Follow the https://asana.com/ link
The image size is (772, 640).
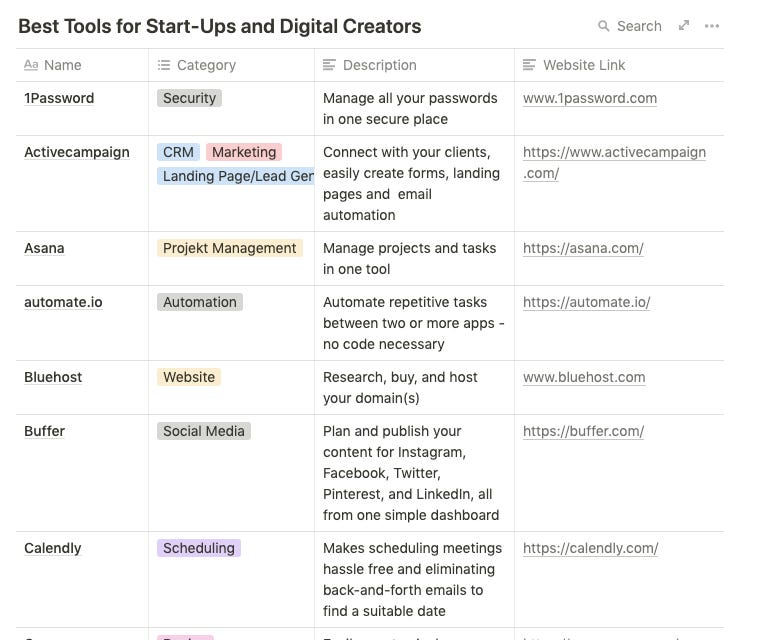pyautogui.click(x=583, y=248)
